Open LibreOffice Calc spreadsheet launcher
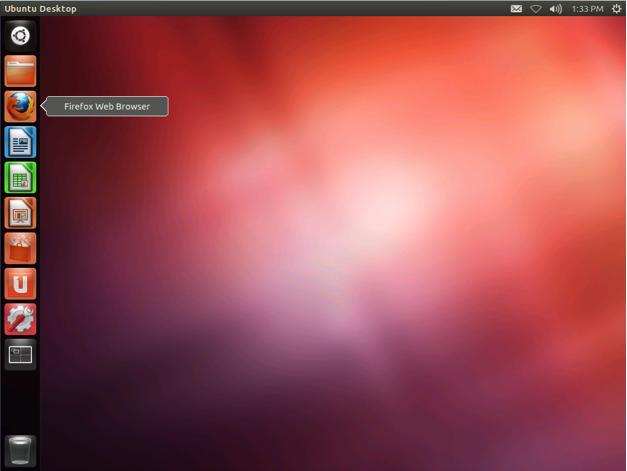This screenshot has height=471, width=627. [20, 177]
